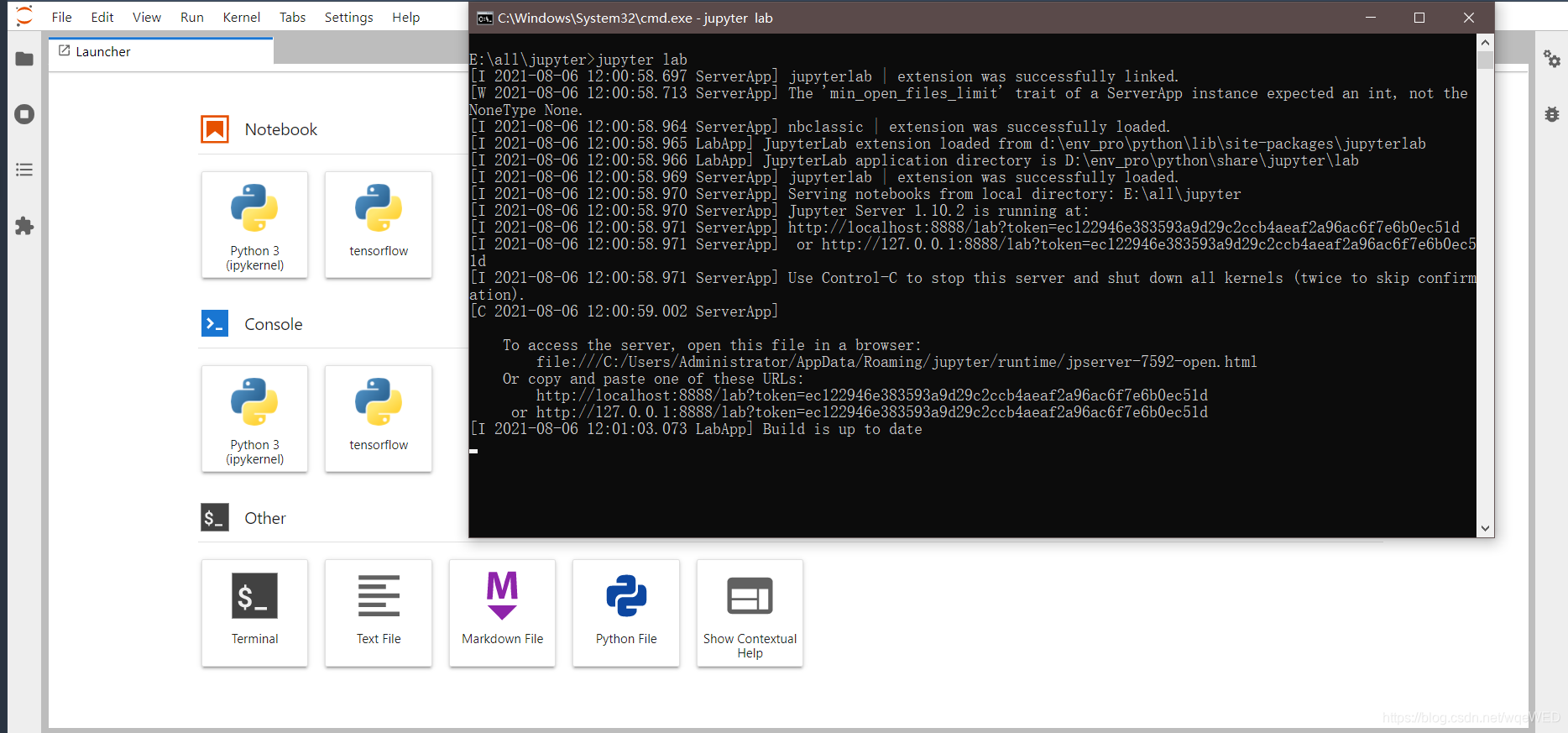Click the Console section icon
The width and height of the screenshot is (1568, 733).
[215, 323]
